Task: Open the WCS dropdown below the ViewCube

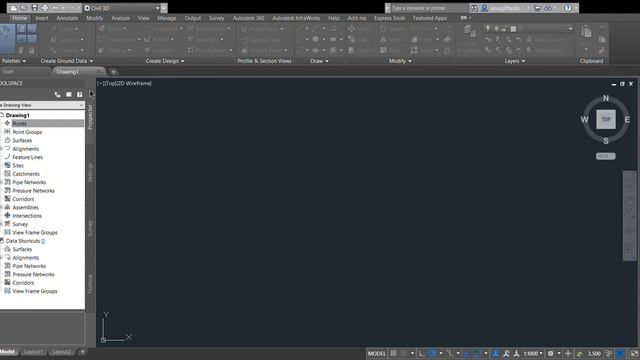Action: point(606,156)
